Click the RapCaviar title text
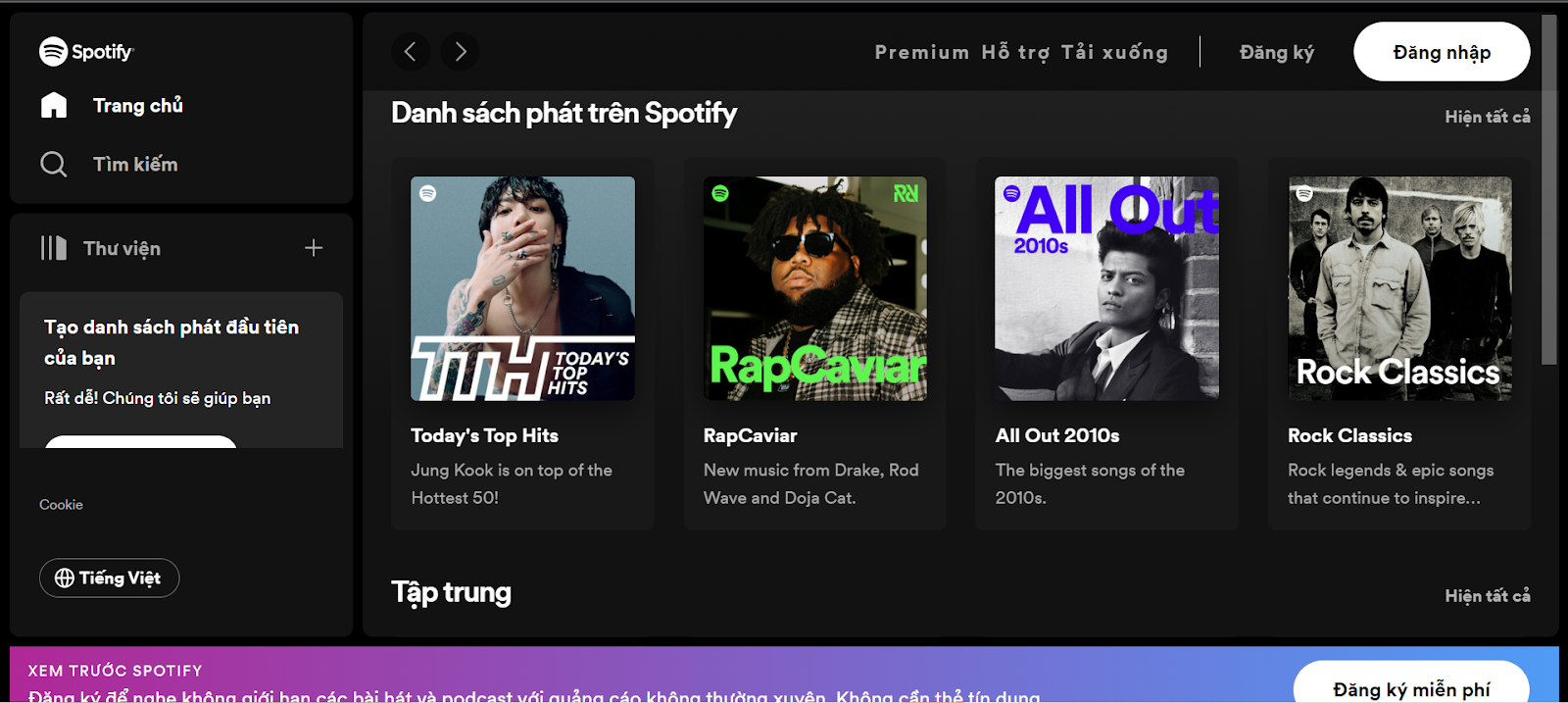Image resolution: width=1568 pixels, height=703 pixels. tap(750, 435)
